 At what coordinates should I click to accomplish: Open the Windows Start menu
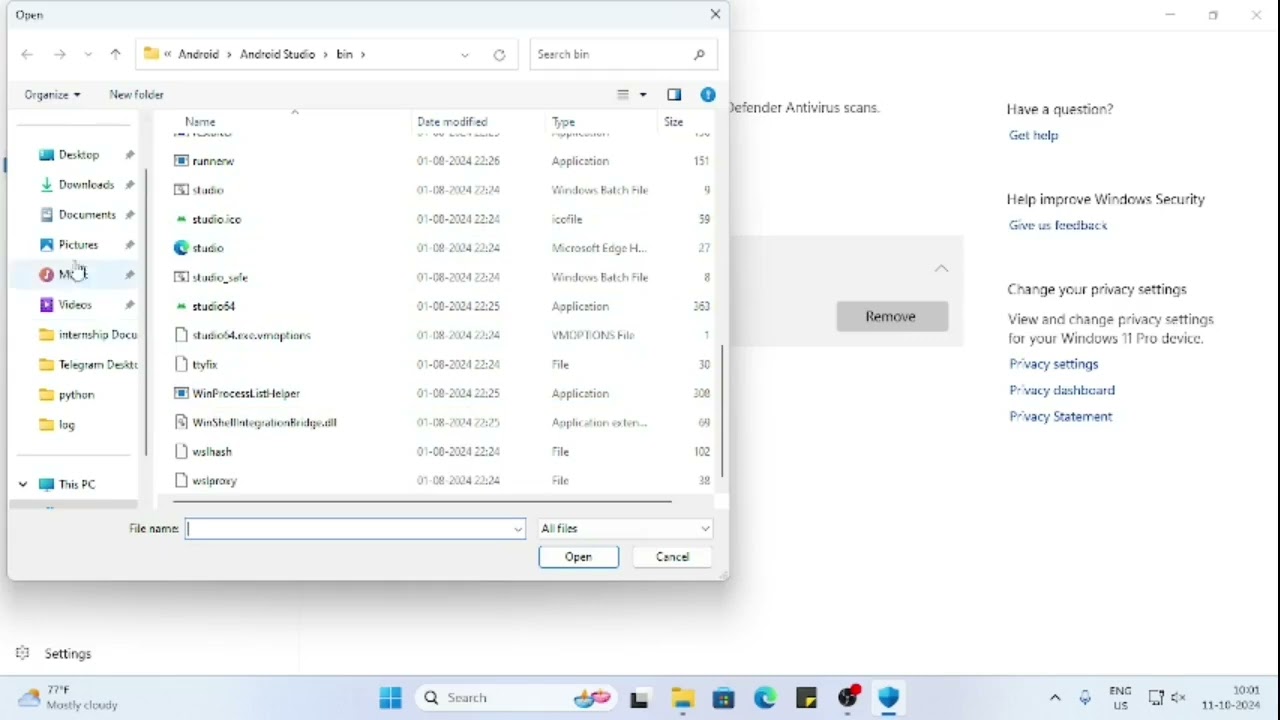point(391,698)
